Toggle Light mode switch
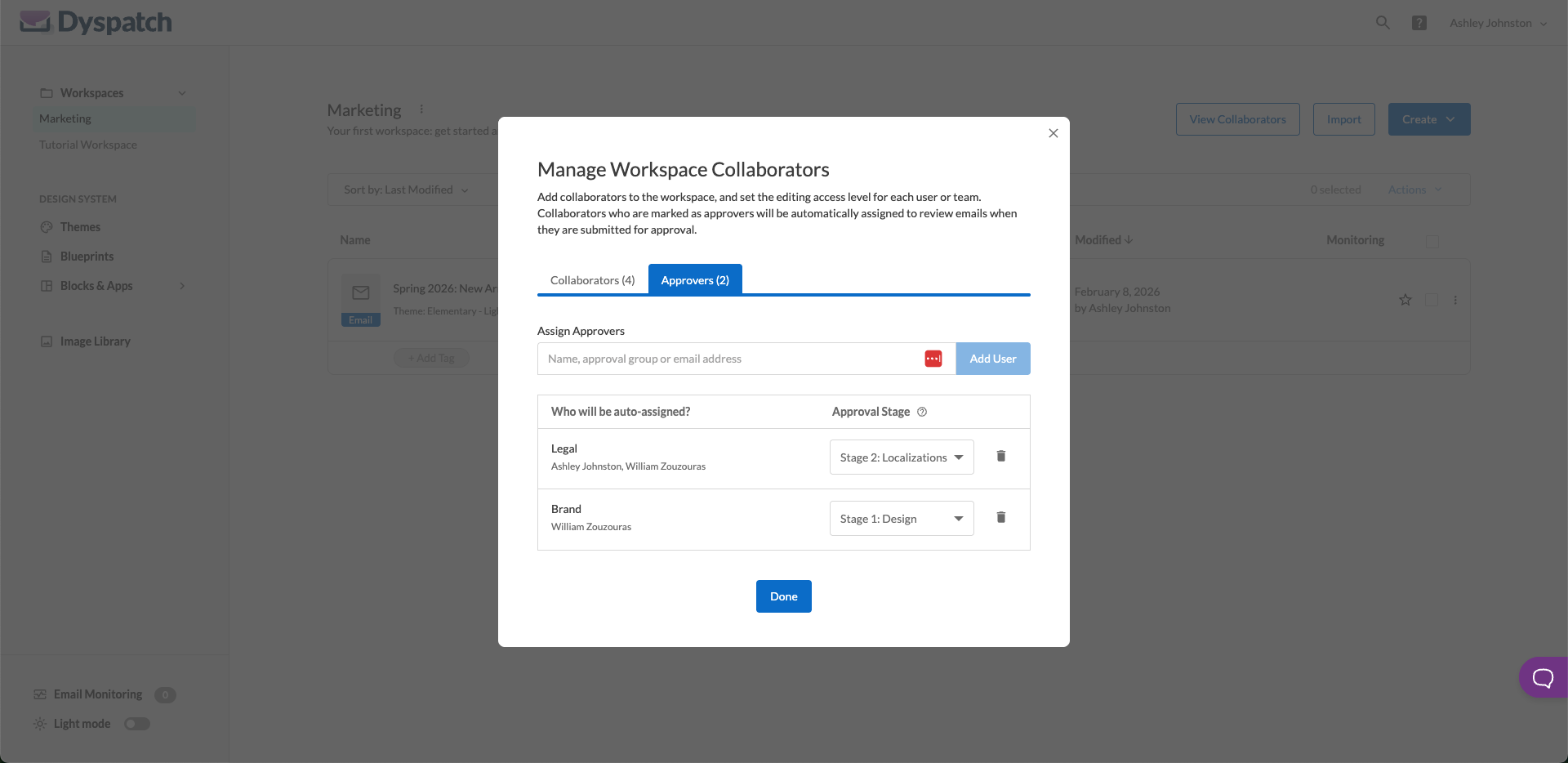The width and height of the screenshot is (1568, 763). pyautogui.click(x=136, y=723)
